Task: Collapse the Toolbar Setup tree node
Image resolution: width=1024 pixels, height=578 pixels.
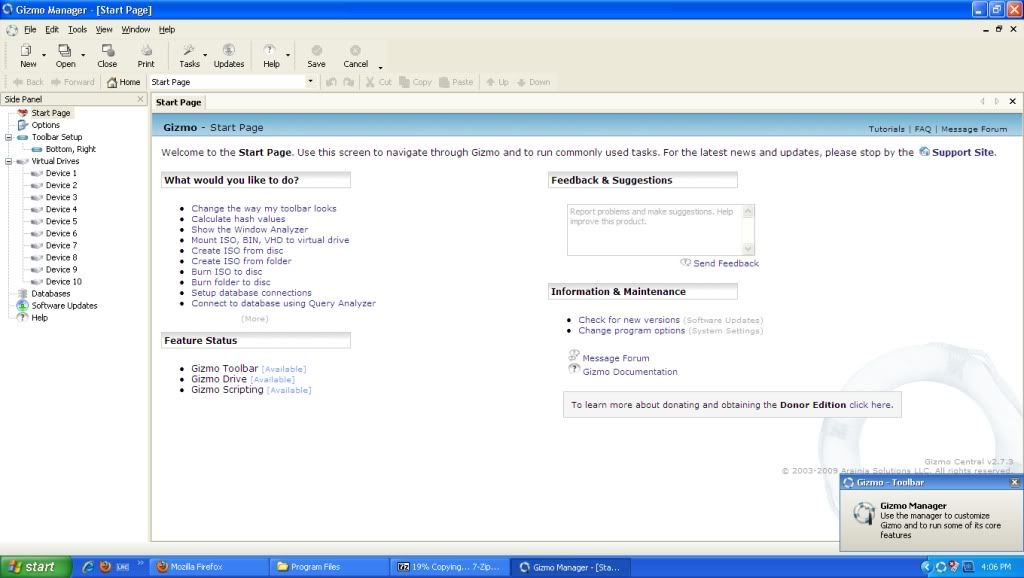Action: [8, 137]
